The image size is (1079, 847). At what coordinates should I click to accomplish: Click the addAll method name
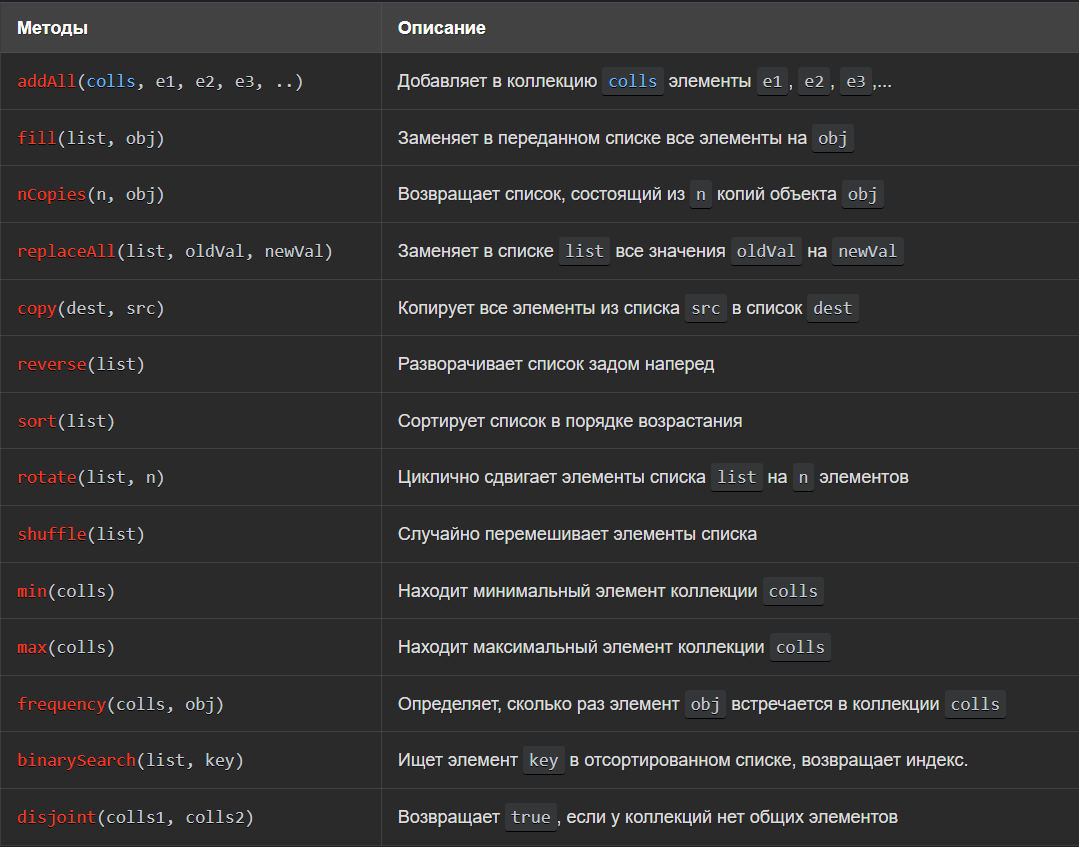click(47, 82)
